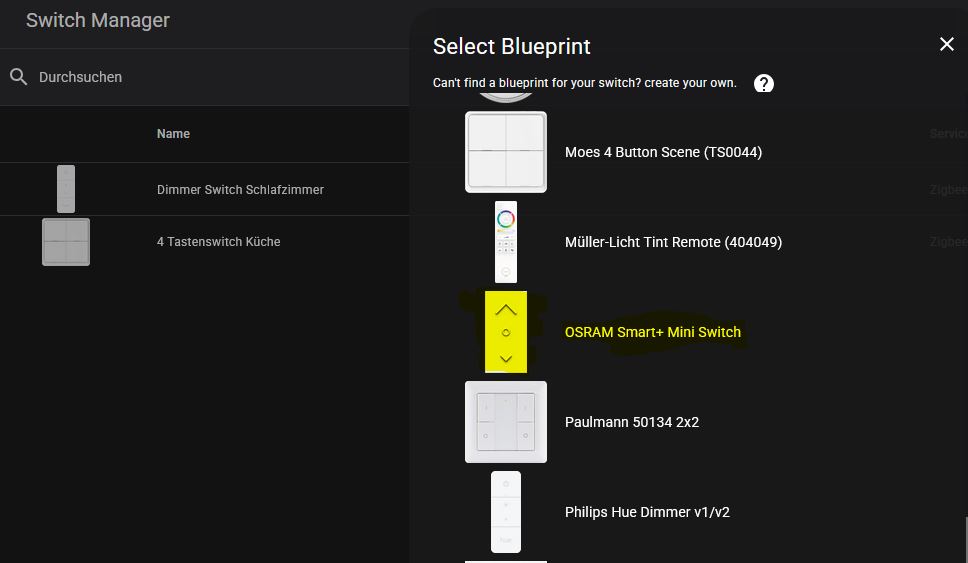The width and height of the screenshot is (968, 563).
Task: Choose blueprint Moes 4 Button Scene (TS0044)
Action: click(x=663, y=152)
